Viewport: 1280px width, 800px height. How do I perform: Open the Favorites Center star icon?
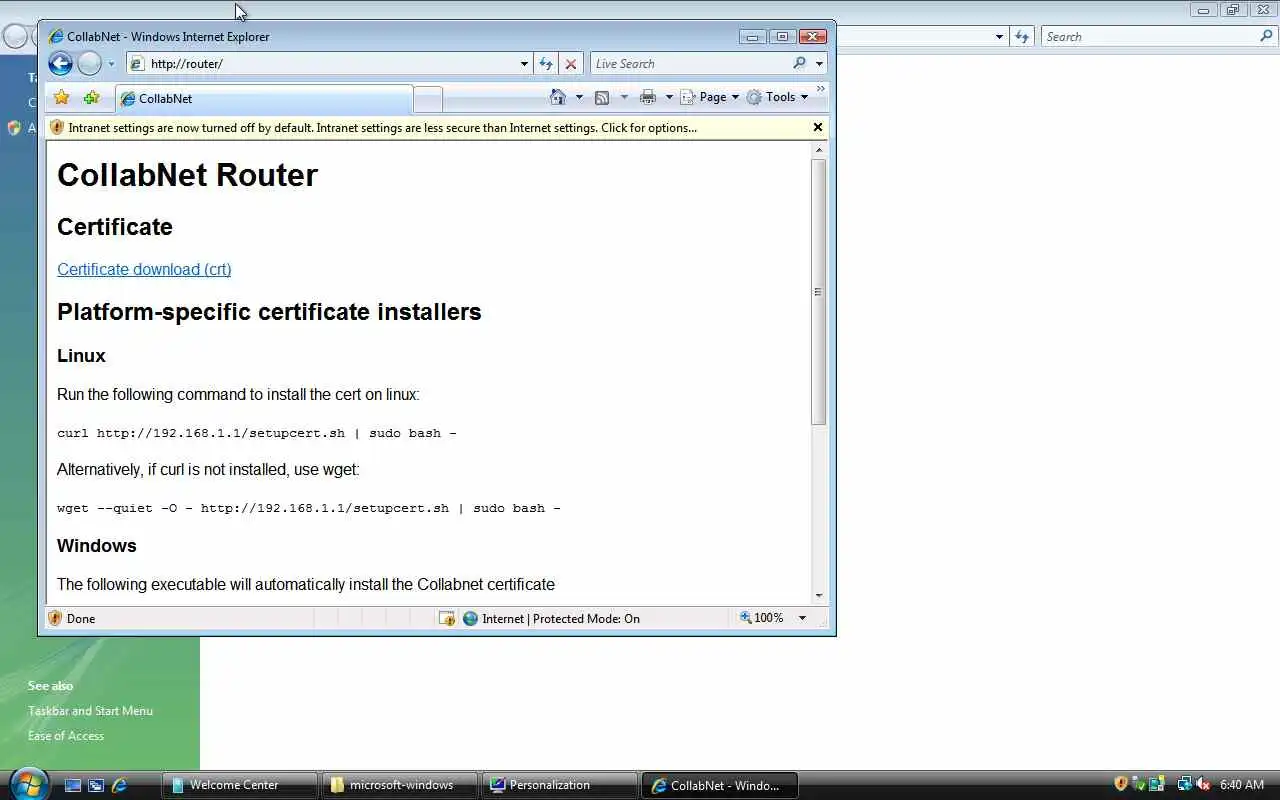pyautogui.click(x=62, y=97)
